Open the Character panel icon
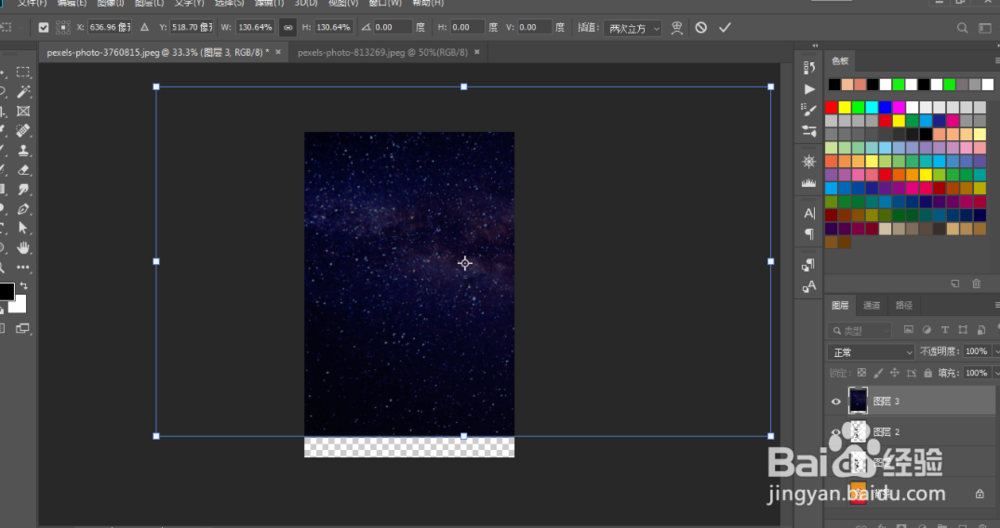This screenshot has width=1000, height=528. (809, 213)
